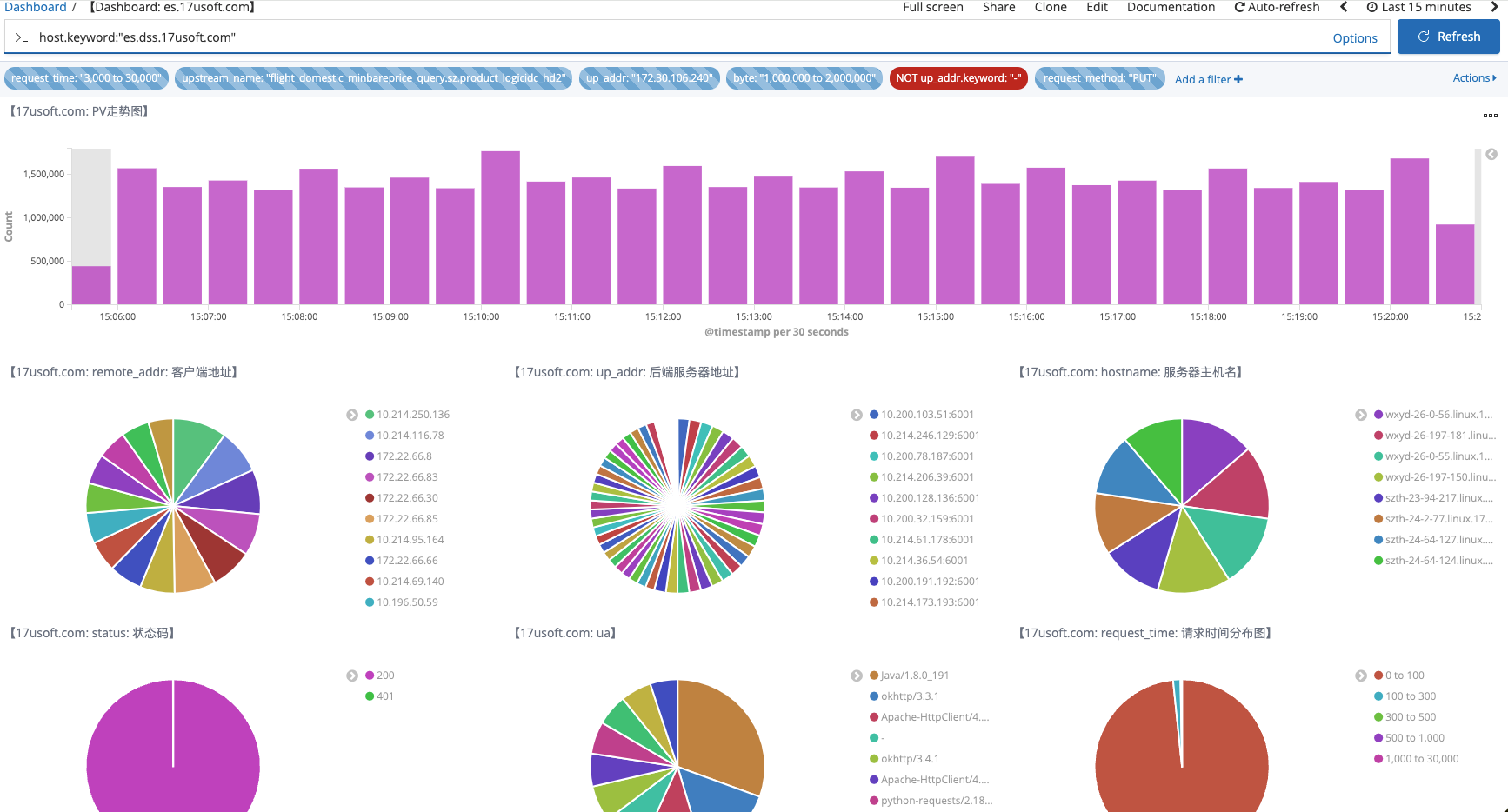Viewport: 1508px width, 812px height.
Task: Click into the query search field
Action: point(678,37)
